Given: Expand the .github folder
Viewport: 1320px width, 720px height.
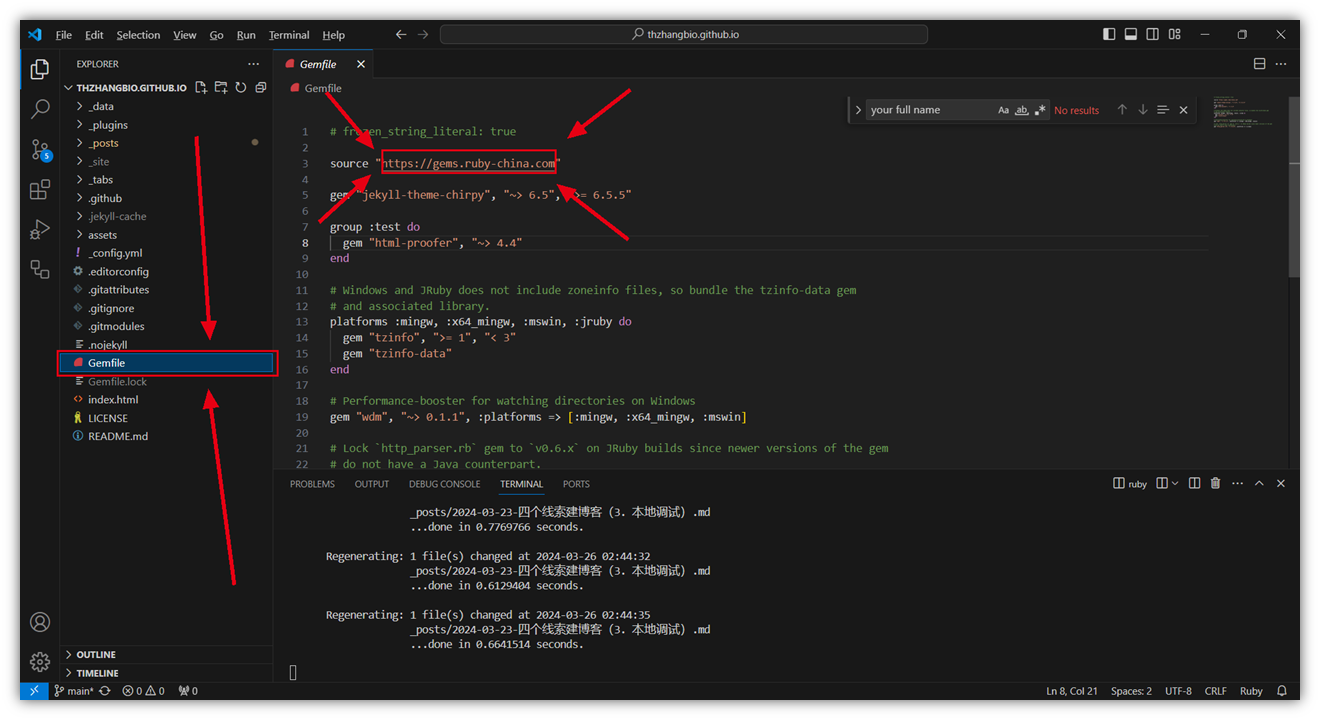Looking at the screenshot, I should 167,198.
